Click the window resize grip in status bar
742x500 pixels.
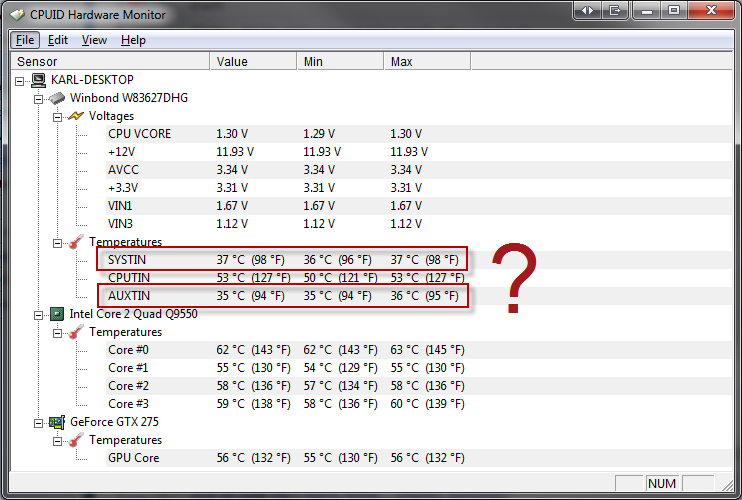click(x=728, y=486)
